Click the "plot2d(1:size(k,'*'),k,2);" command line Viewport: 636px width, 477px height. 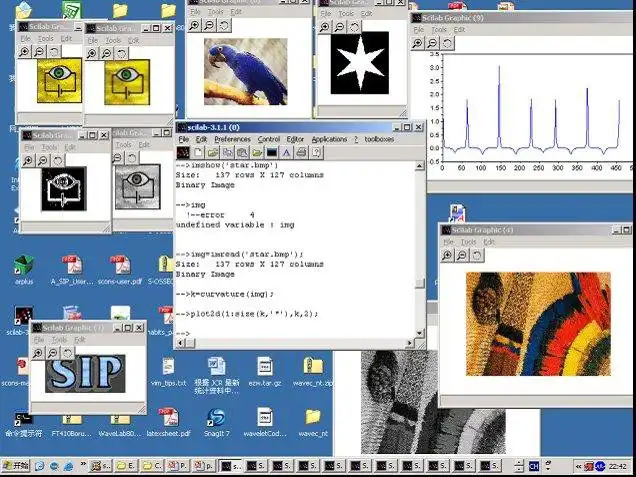tap(247, 314)
